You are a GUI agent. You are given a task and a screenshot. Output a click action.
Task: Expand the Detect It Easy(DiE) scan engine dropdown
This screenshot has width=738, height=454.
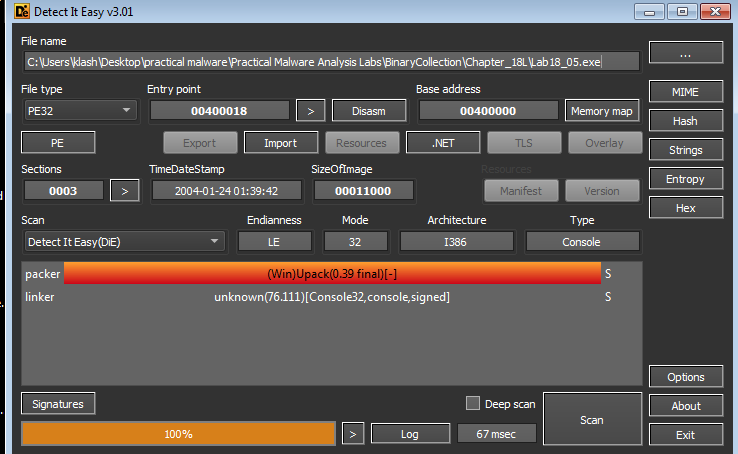point(124,242)
